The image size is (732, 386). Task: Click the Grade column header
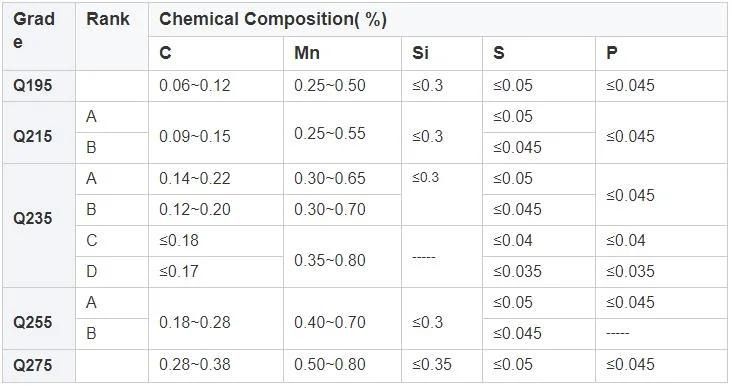39,36
